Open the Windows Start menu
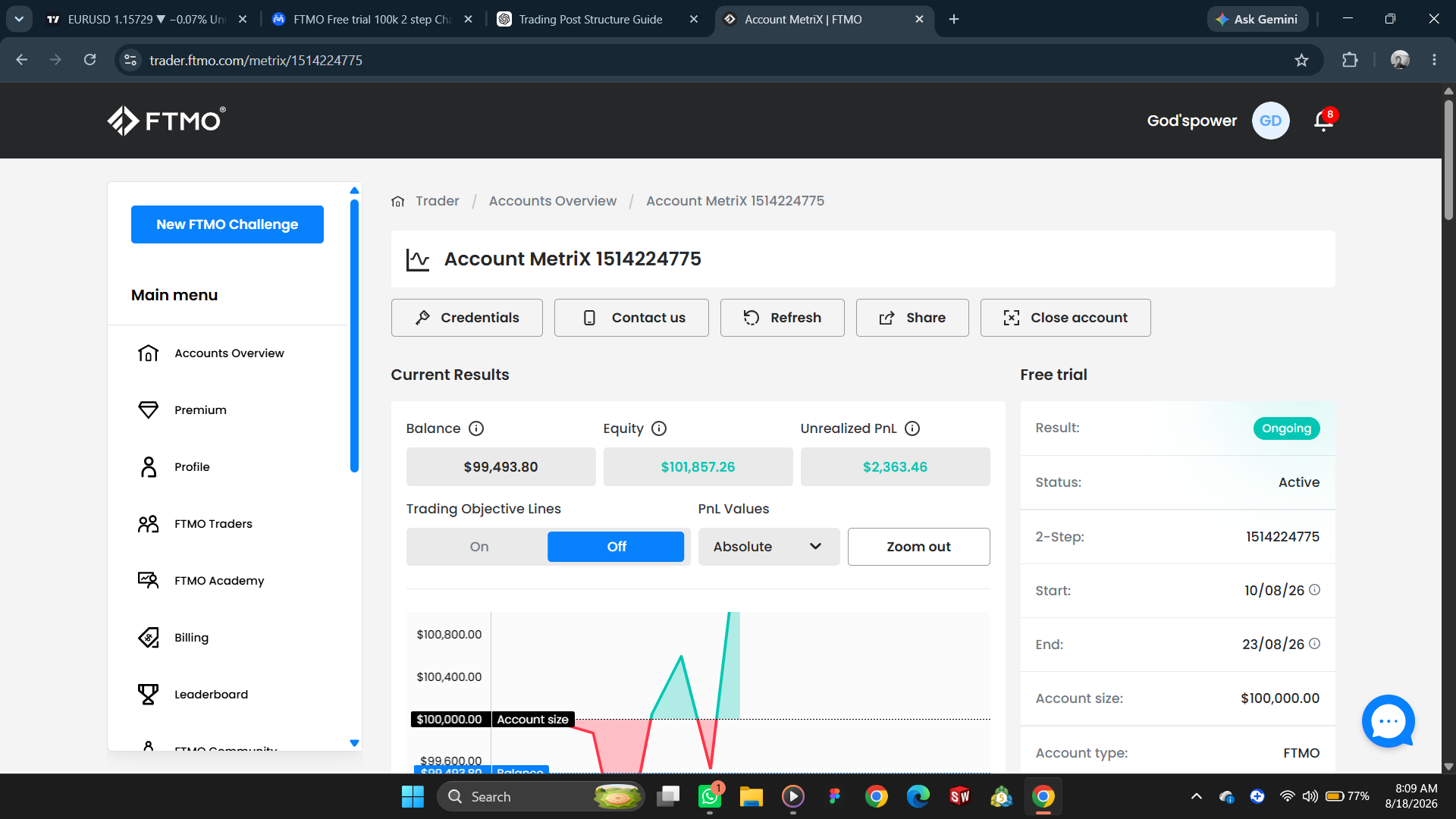 pyautogui.click(x=413, y=796)
